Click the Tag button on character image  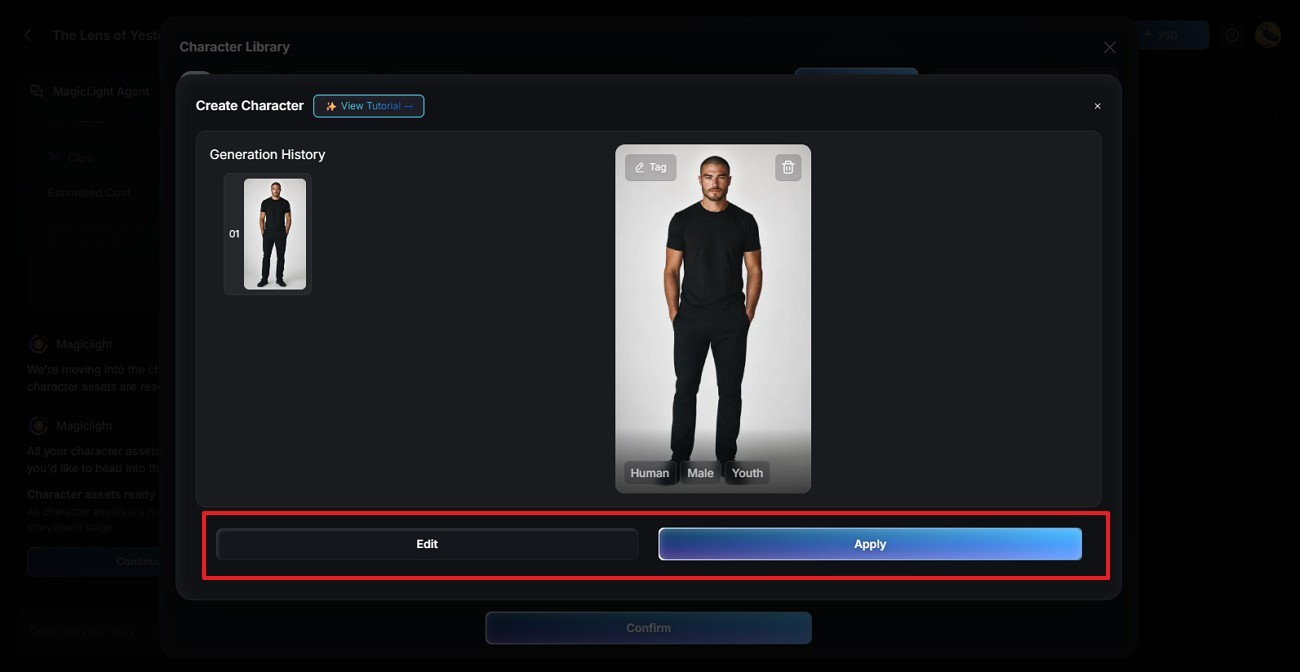coord(651,167)
